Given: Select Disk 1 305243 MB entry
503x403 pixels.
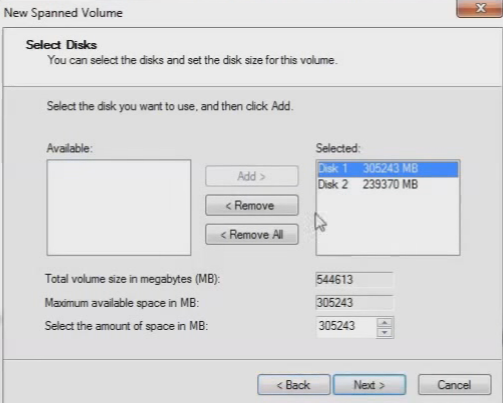Looking at the screenshot, I should (x=388, y=168).
